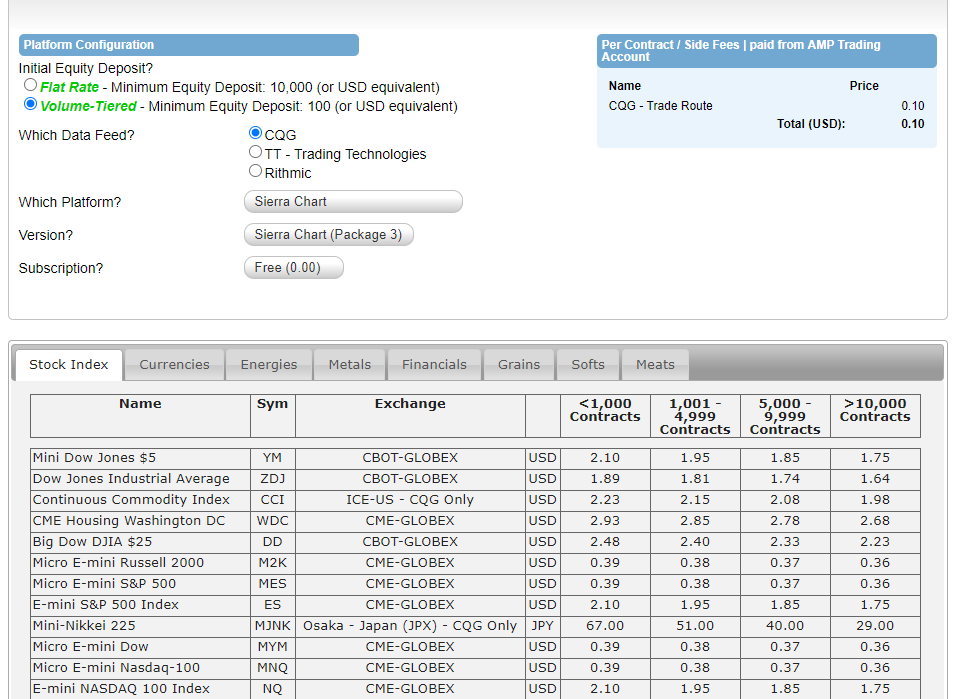Viewport: 964px width, 699px height.
Task: Click the 2.15 price in CCI row
Action: coord(695,500)
